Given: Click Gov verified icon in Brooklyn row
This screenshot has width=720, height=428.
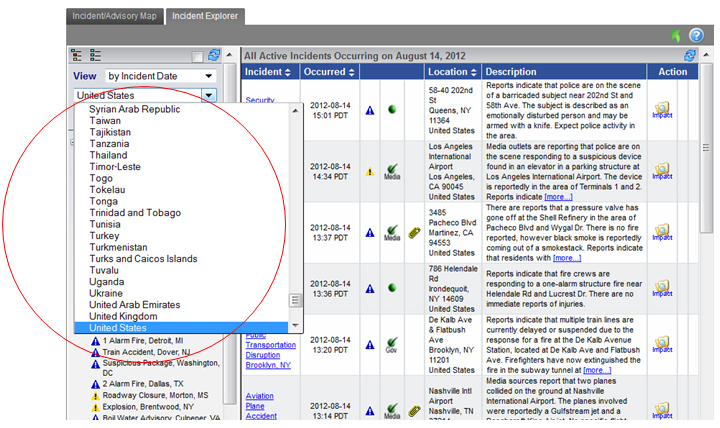Looking at the screenshot, I should (392, 345).
